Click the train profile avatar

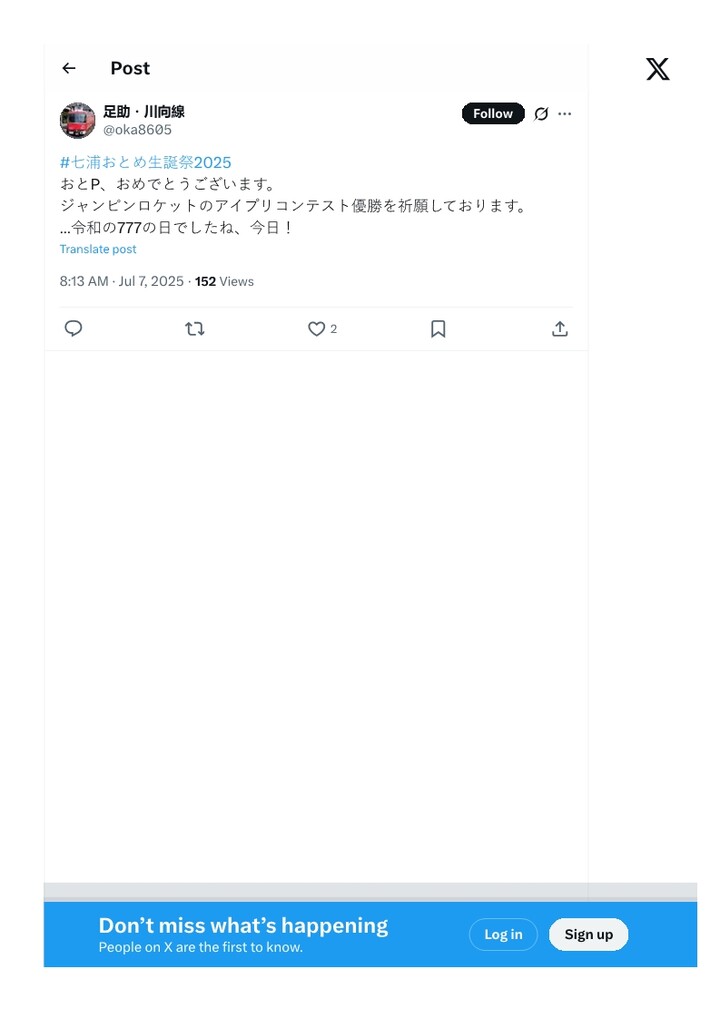coord(78,120)
